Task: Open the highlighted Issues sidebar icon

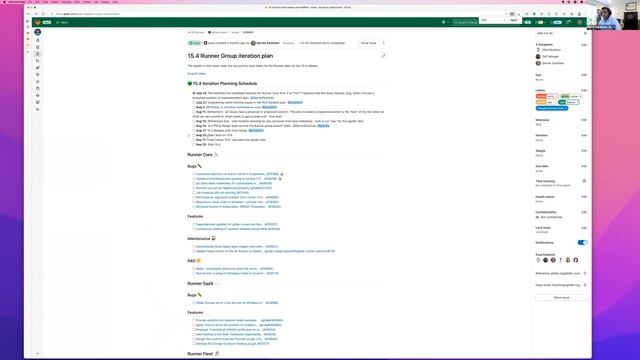Action: (x=38, y=54)
